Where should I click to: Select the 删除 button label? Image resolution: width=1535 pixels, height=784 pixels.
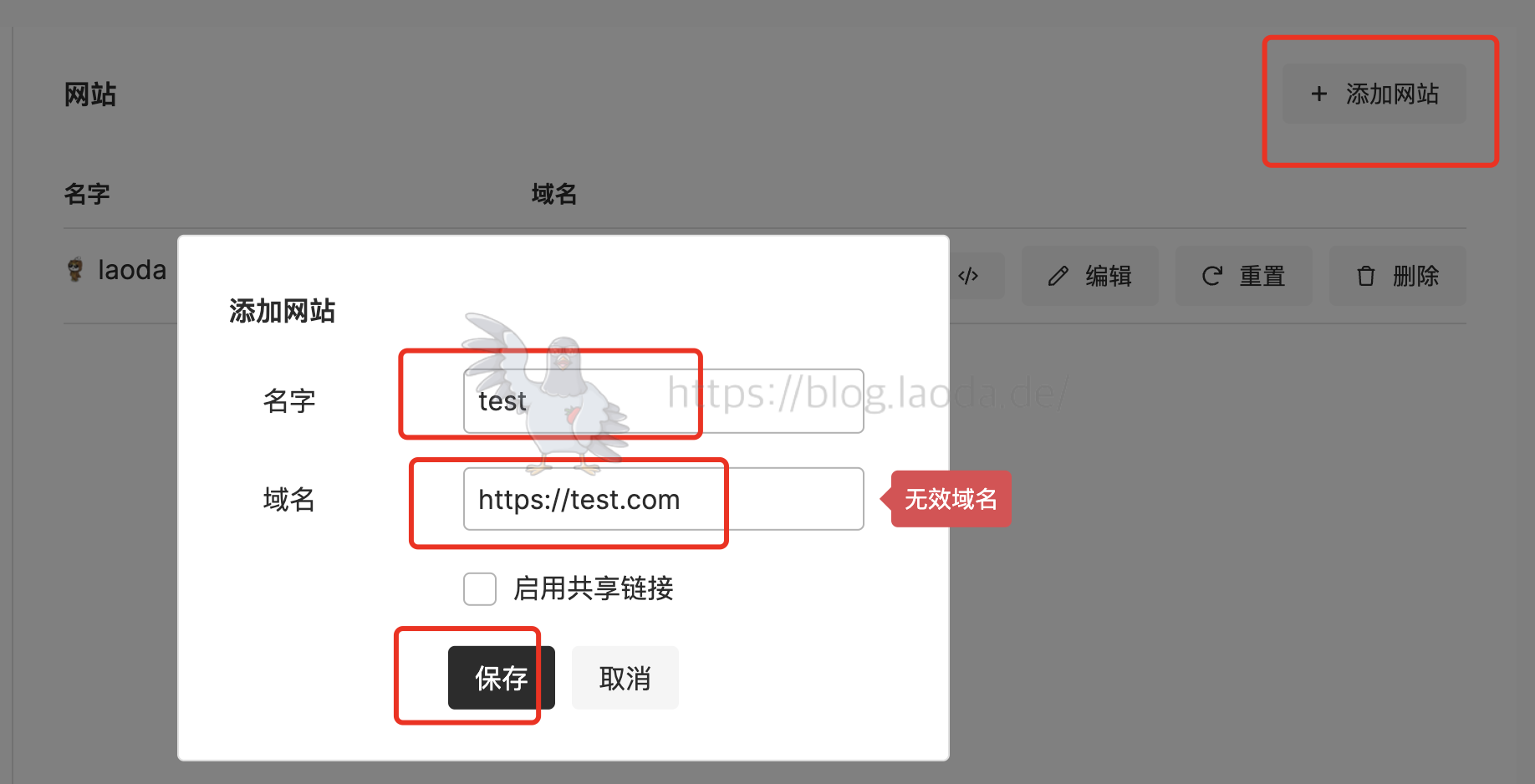[1415, 276]
